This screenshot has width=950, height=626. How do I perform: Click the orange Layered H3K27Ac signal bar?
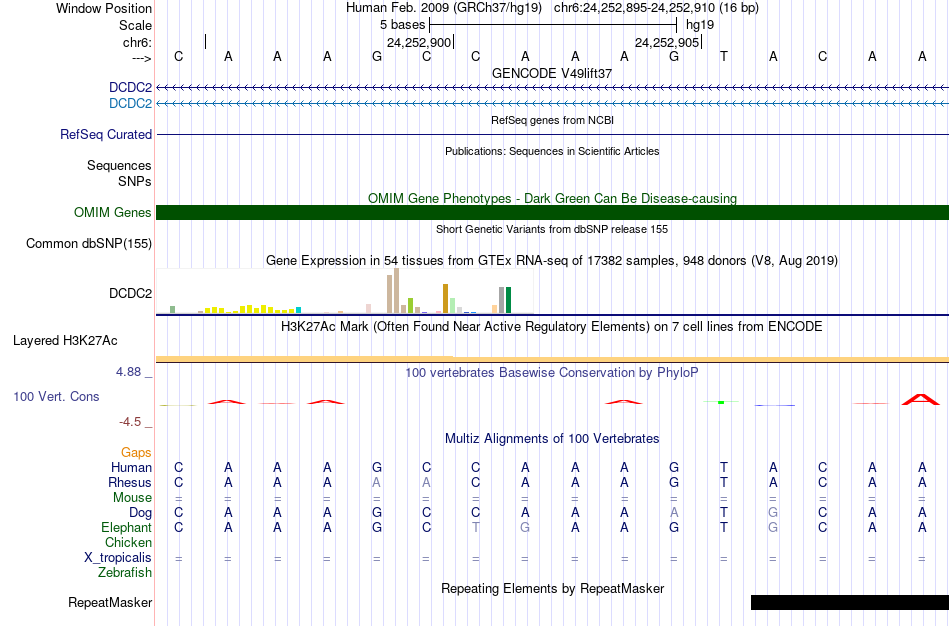pyautogui.click(x=552, y=359)
